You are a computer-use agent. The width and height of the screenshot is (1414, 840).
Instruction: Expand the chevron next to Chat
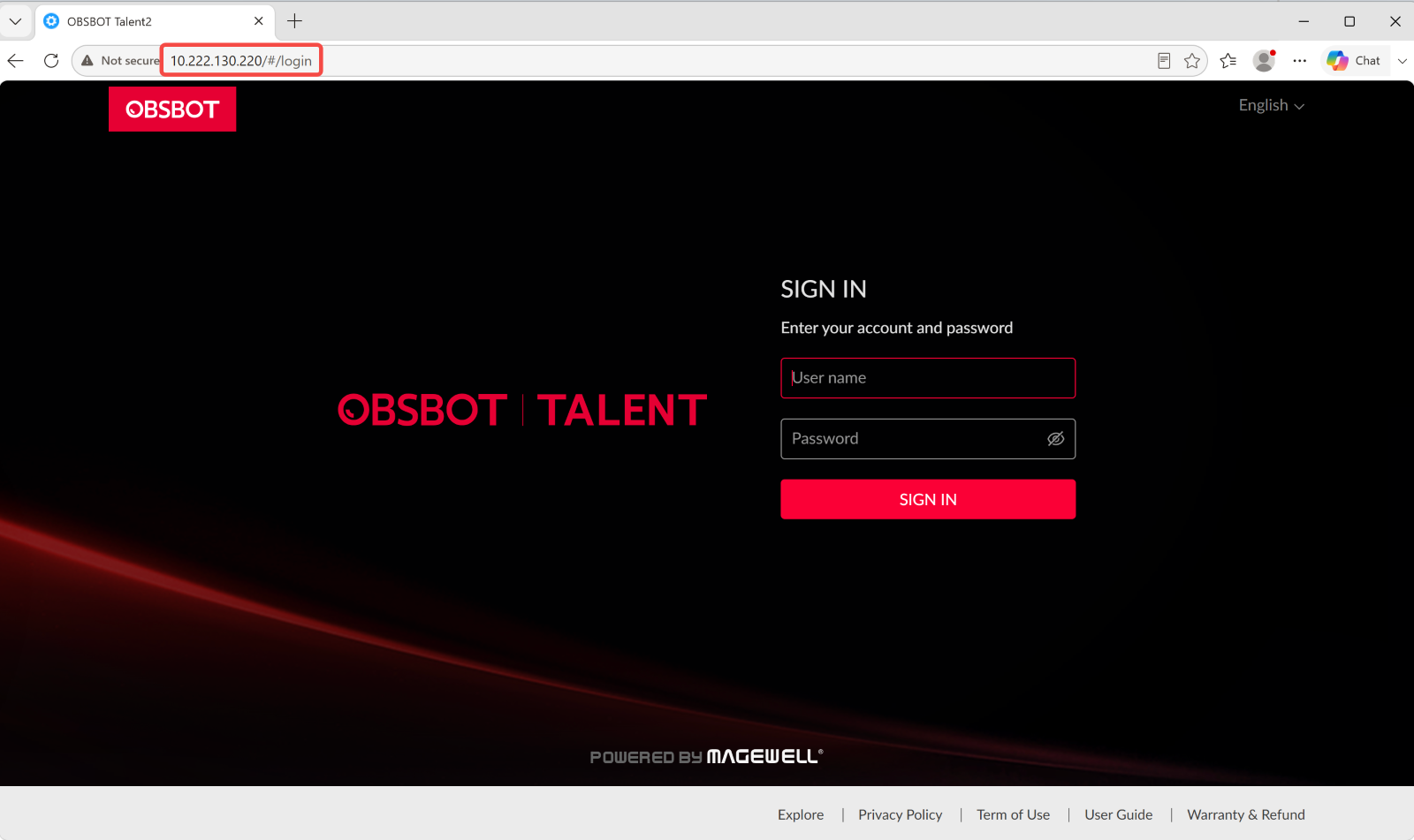[x=1402, y=61]
